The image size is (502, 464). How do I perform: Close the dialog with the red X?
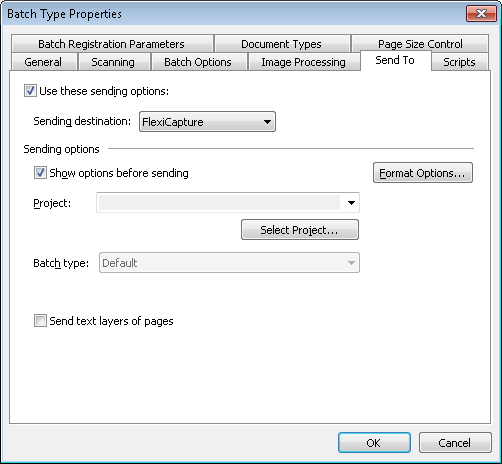coord(481,14)
